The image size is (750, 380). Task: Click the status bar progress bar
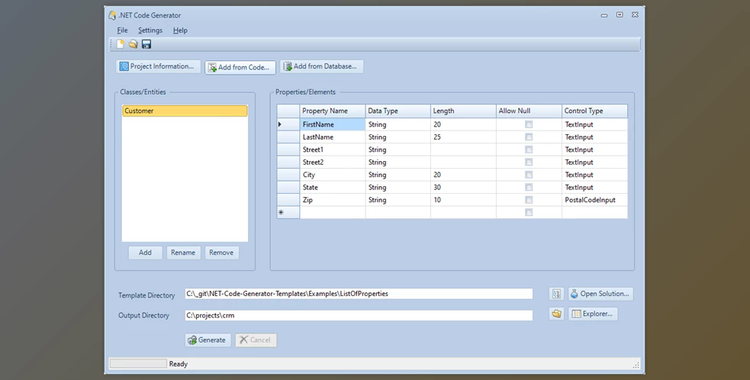pos(138,364)
